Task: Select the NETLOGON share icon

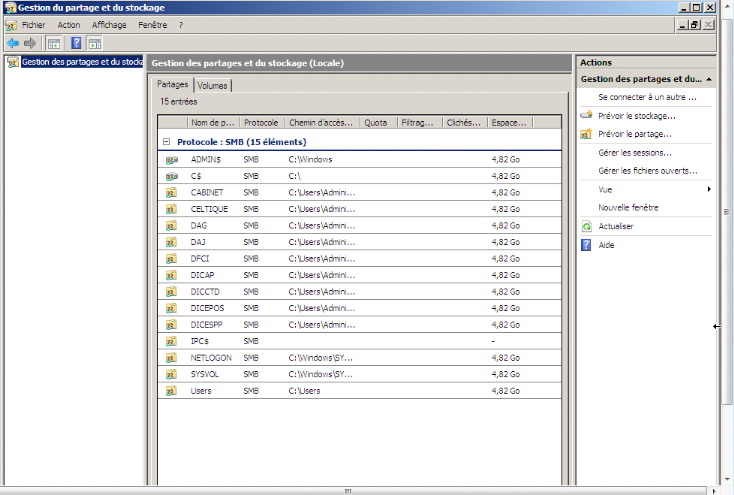Action: pos(170,358)
